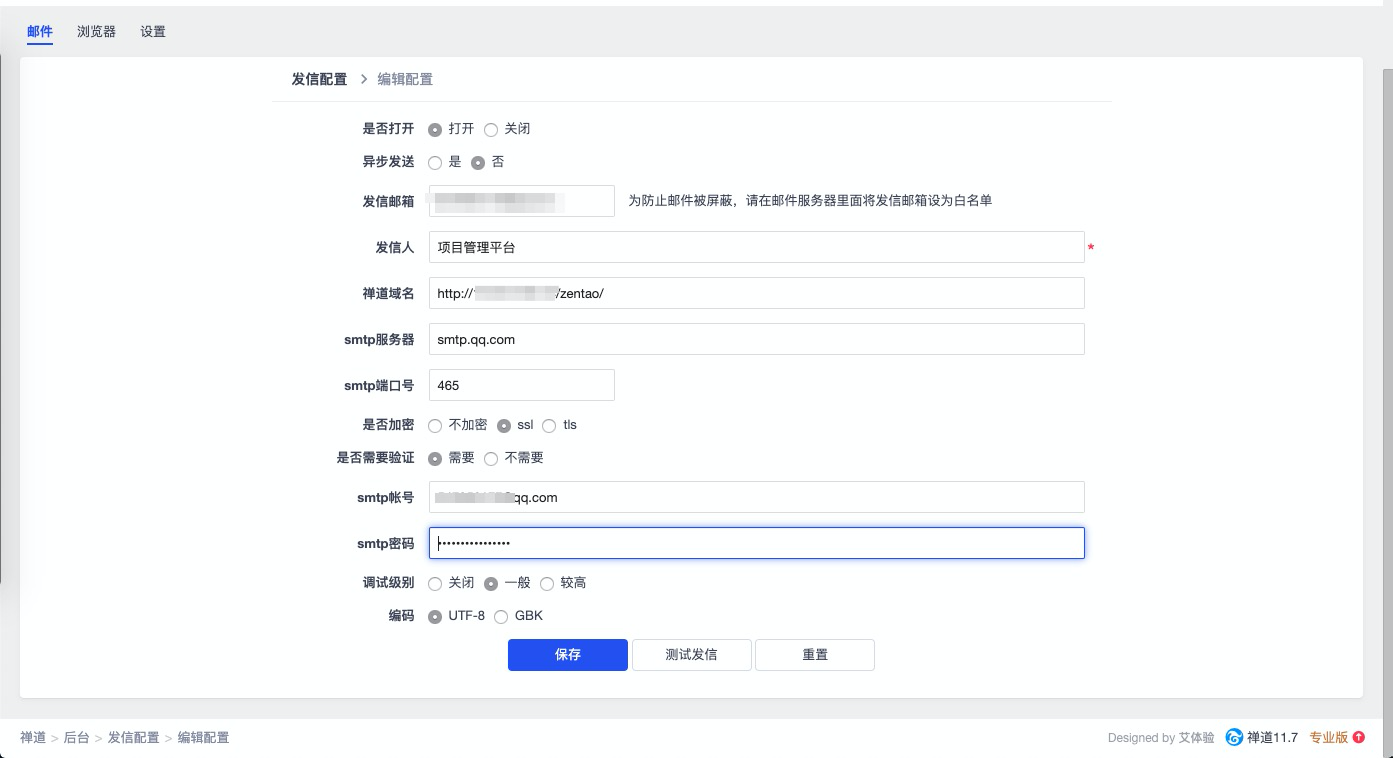
Task: Click the 专业版 link in footer
Action: tap(1328, 738)
